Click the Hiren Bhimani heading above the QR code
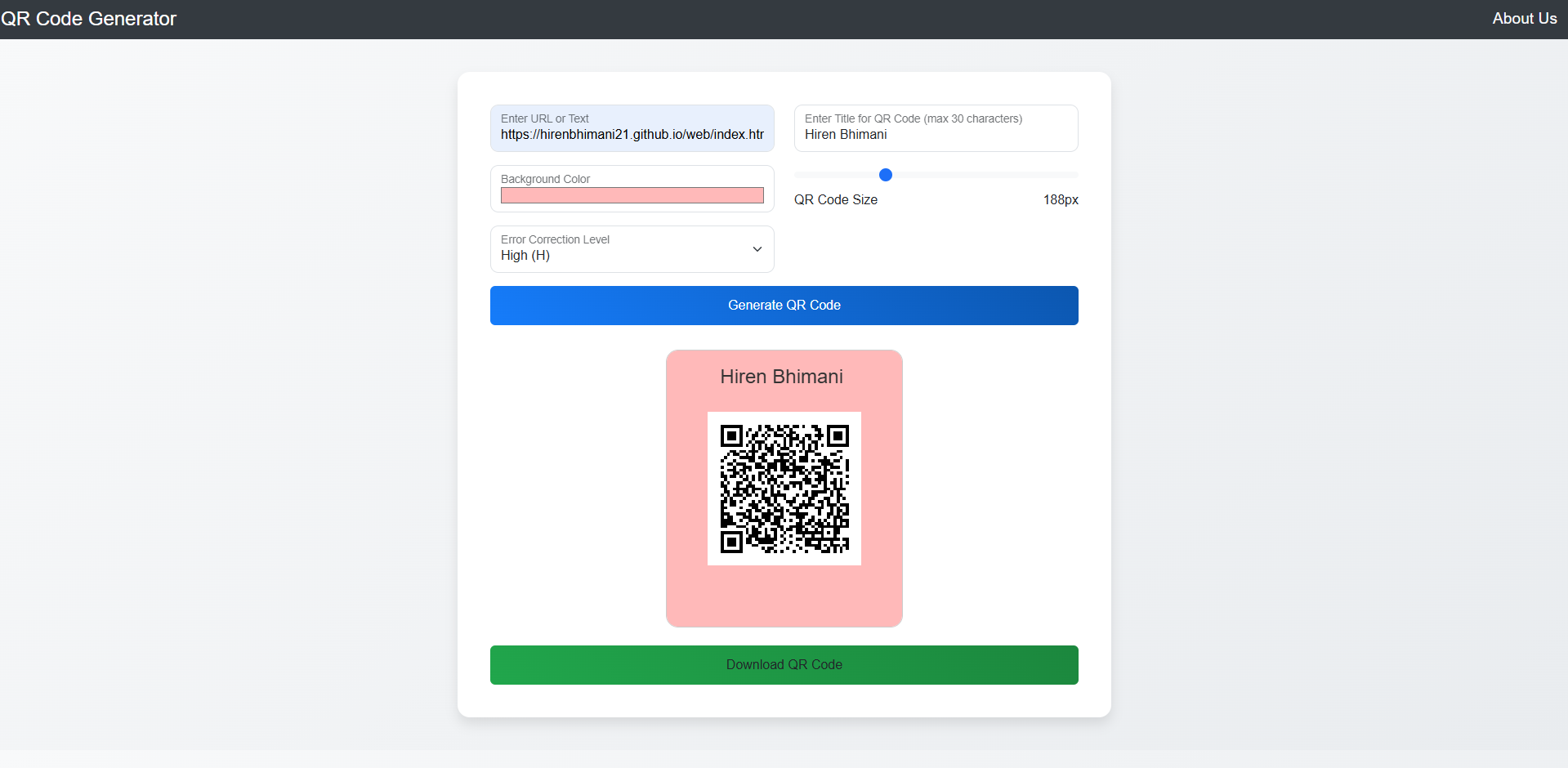This screenshot has width=1568, height=768. coord(782,377)
